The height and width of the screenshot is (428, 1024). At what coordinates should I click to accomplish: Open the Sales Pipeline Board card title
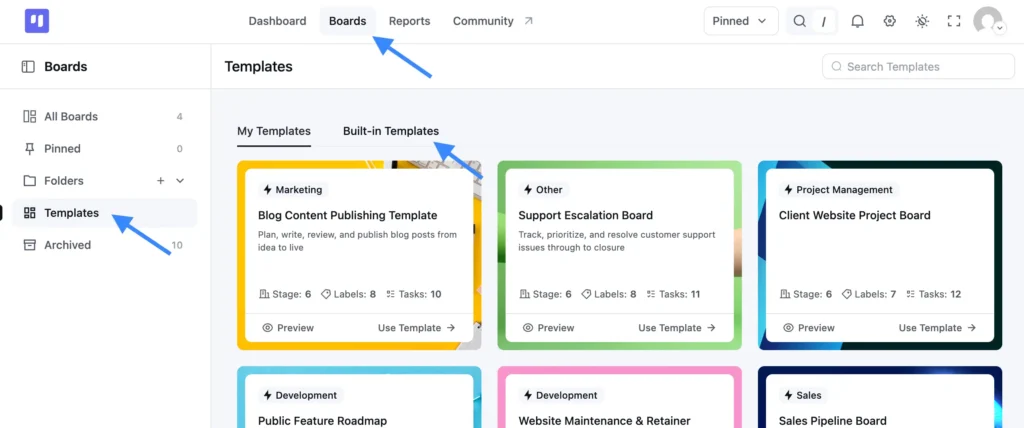(833, 421)
